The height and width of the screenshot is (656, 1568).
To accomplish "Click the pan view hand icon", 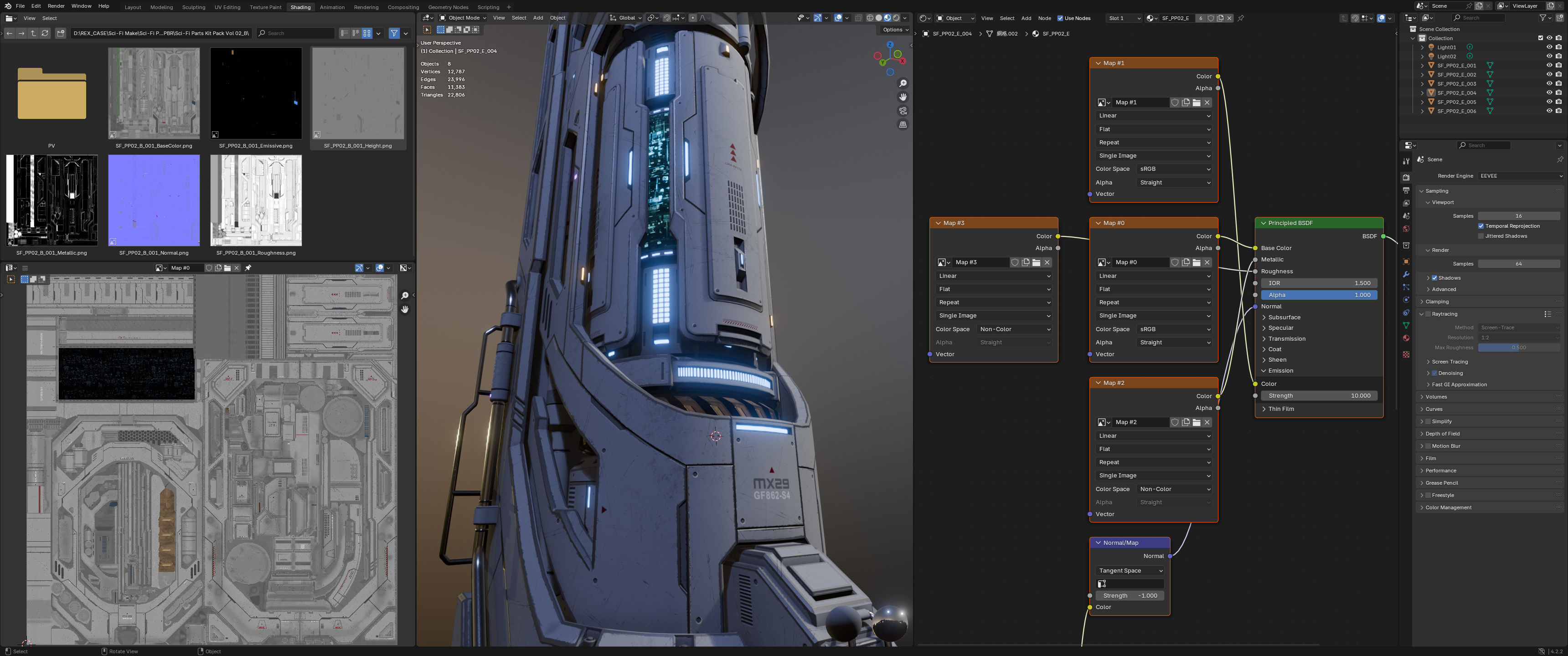I will click(x=903, y=97).
